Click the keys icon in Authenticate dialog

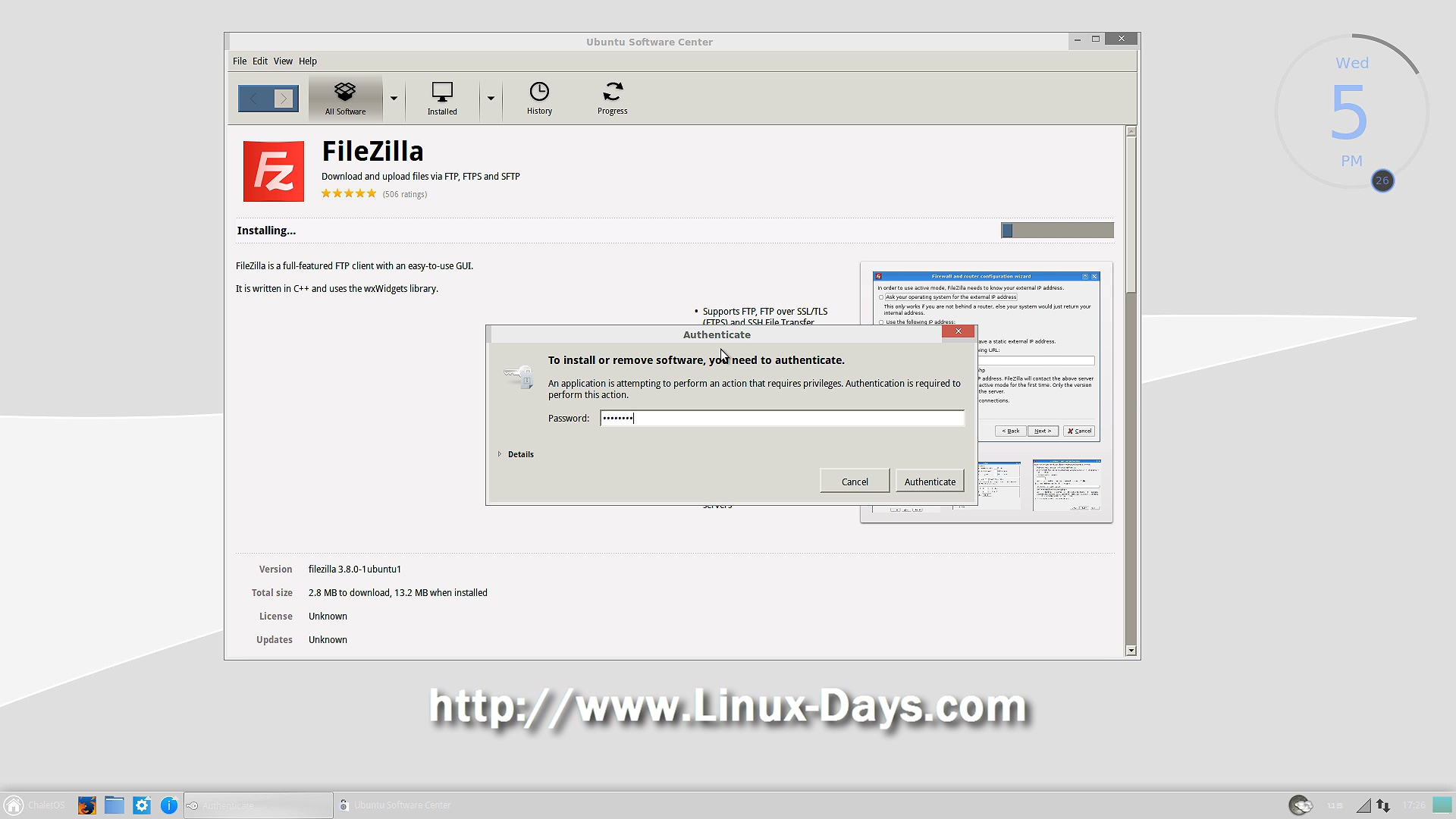[519, 376]
